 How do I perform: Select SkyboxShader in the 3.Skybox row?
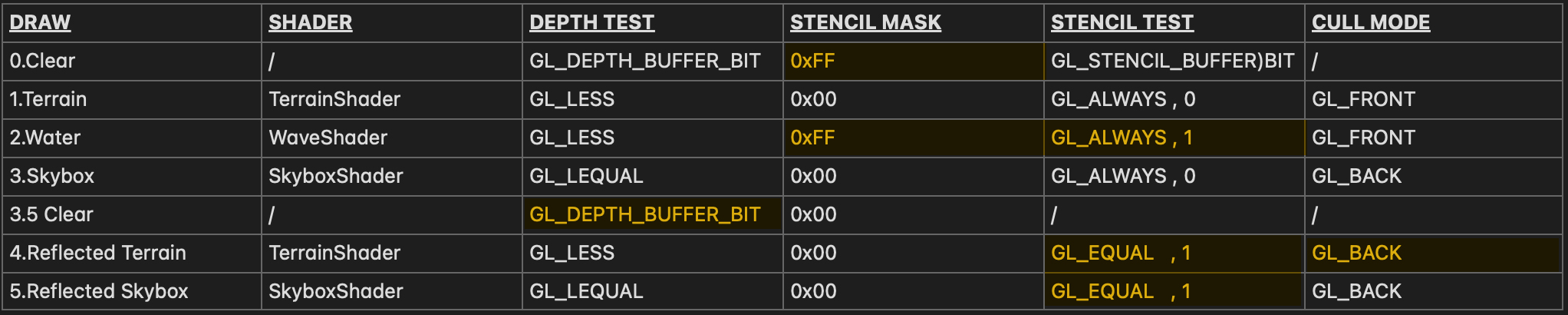tap(335, 176)
